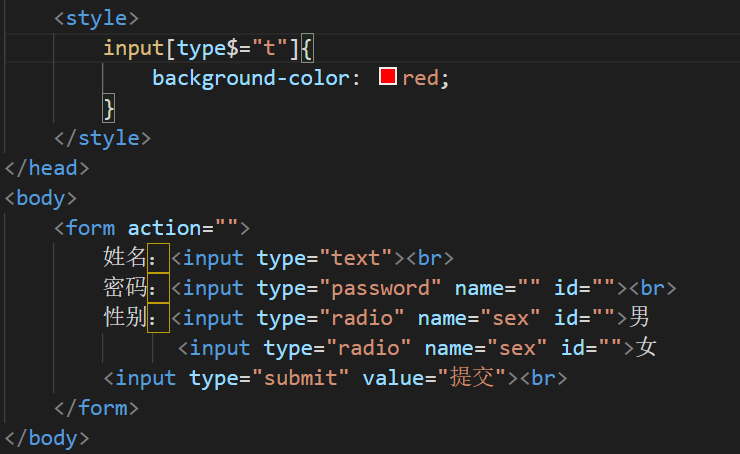Click the background-color property name
740x454 pixels.
point(251,78)
